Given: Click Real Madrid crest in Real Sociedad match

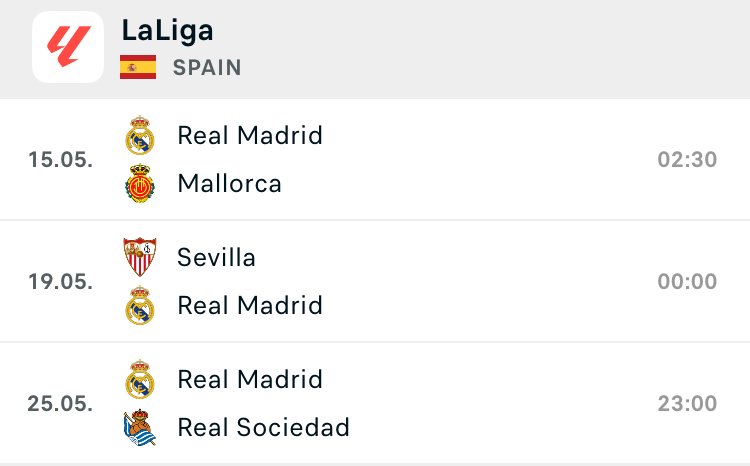Looking at the screenshot, I should pos(140,379).
